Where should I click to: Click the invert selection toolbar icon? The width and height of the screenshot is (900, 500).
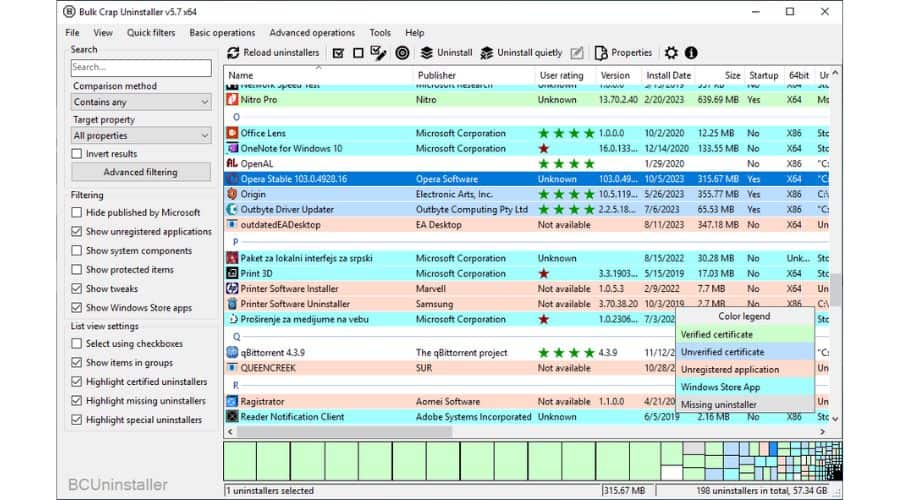[378, 53]
